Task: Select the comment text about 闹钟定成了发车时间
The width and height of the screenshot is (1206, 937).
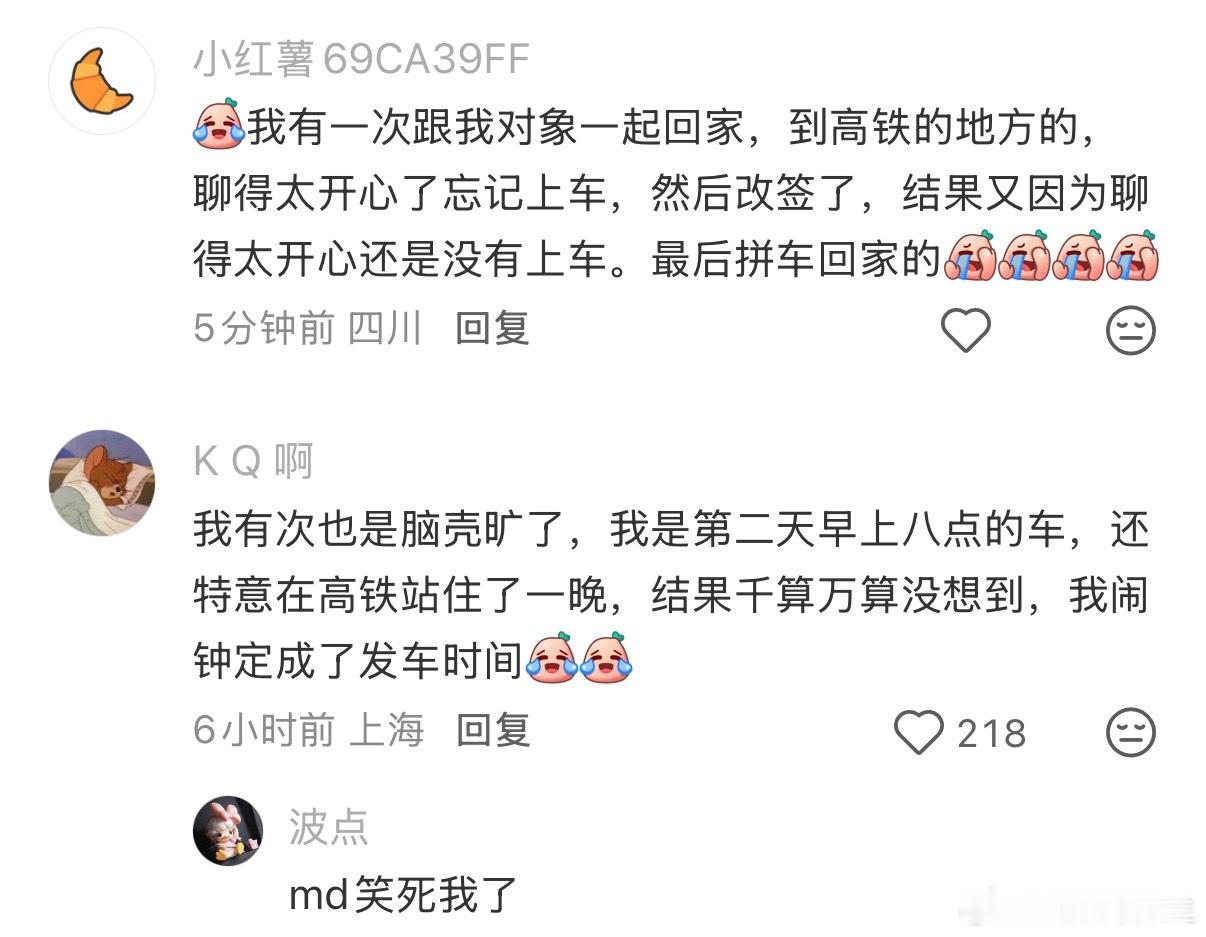Action: (x=670, y=596)
